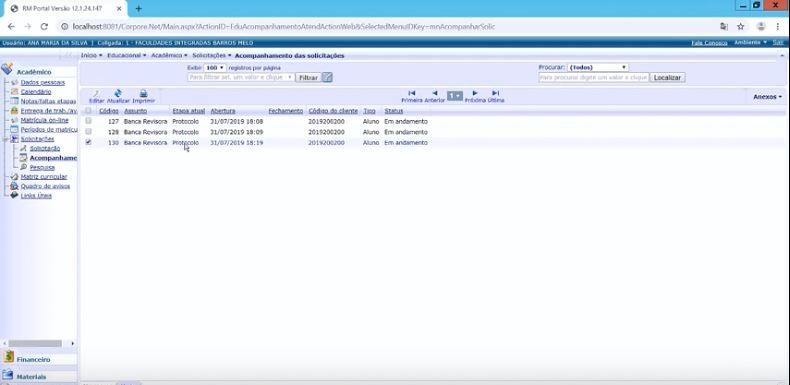Click the Procurar search input field

594,78
